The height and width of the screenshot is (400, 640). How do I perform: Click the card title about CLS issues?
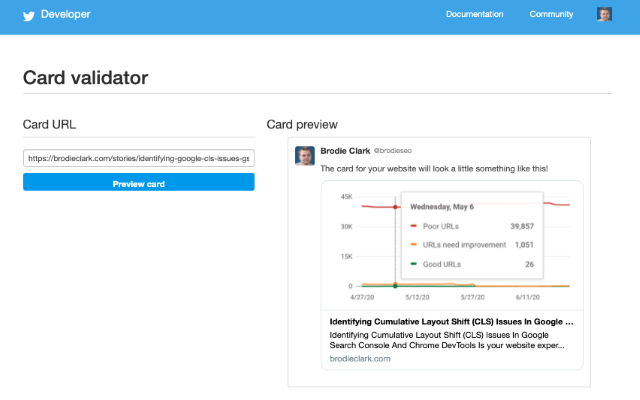click(450, 322)
